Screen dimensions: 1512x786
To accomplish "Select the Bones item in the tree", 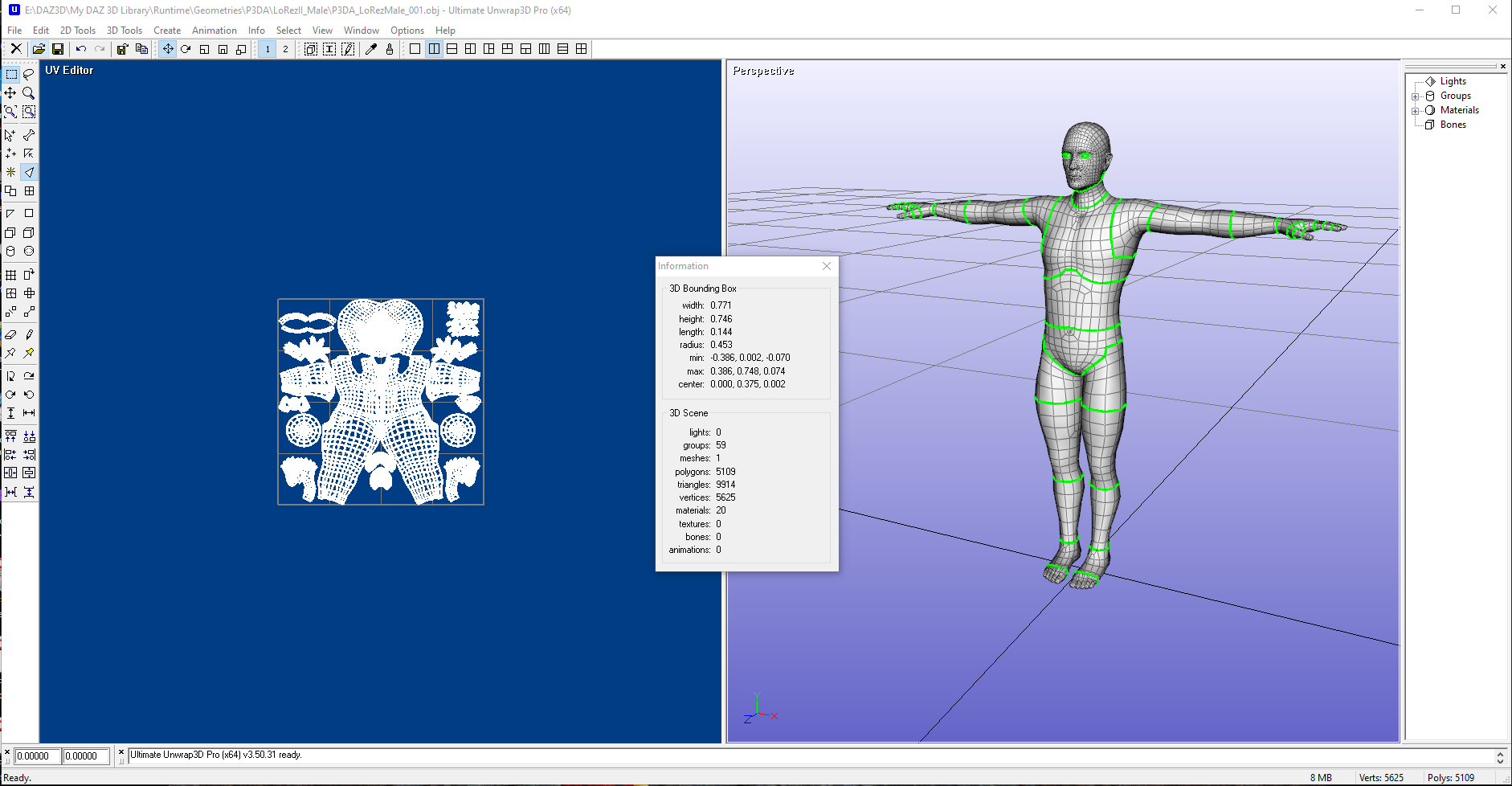I will coord(1453,125).
